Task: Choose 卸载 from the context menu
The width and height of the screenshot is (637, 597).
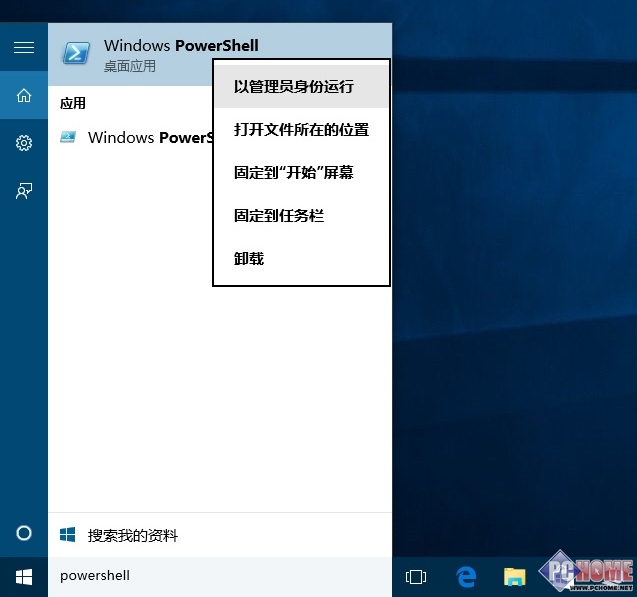Action: point(301,259)
